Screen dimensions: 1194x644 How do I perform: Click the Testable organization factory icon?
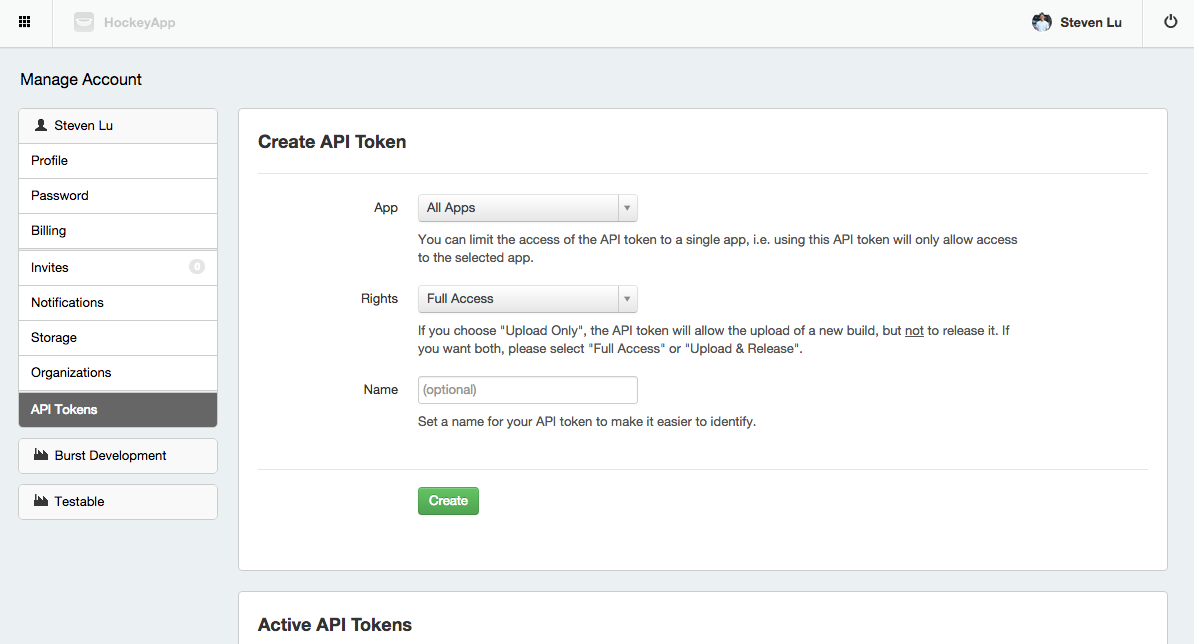click(41, 501)
